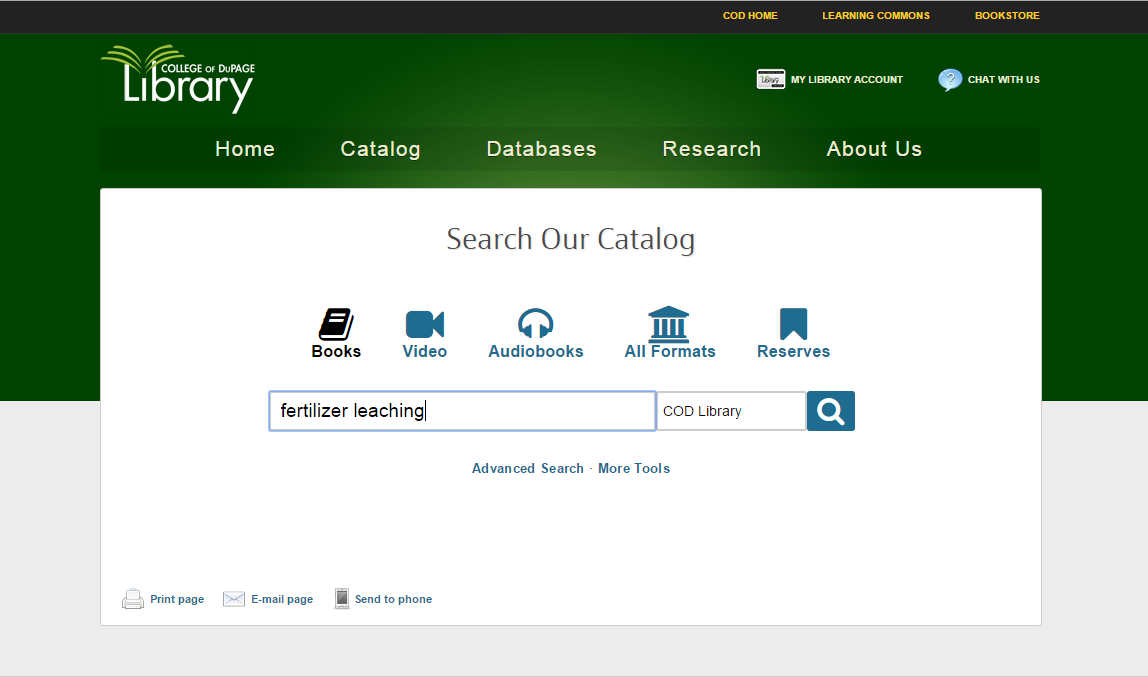Open the Advanced Search link
The width and height of the screenshot is (1148, 677).
point(527,468)
